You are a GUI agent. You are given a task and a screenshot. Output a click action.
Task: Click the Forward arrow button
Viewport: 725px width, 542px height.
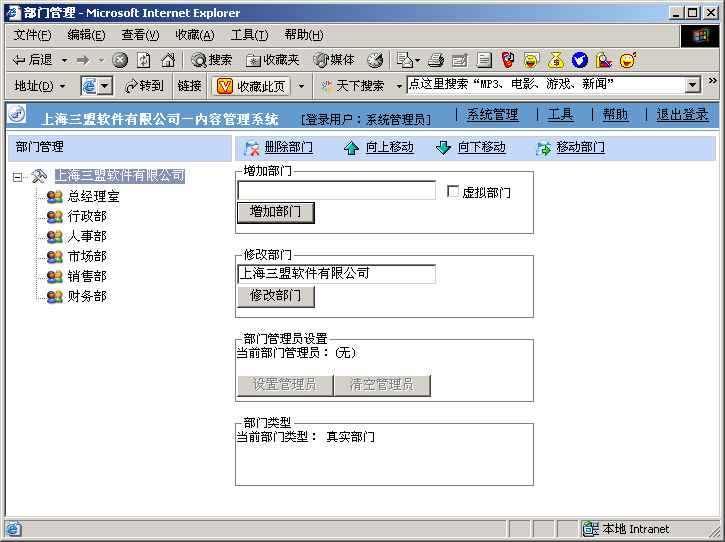coord(83,60)
